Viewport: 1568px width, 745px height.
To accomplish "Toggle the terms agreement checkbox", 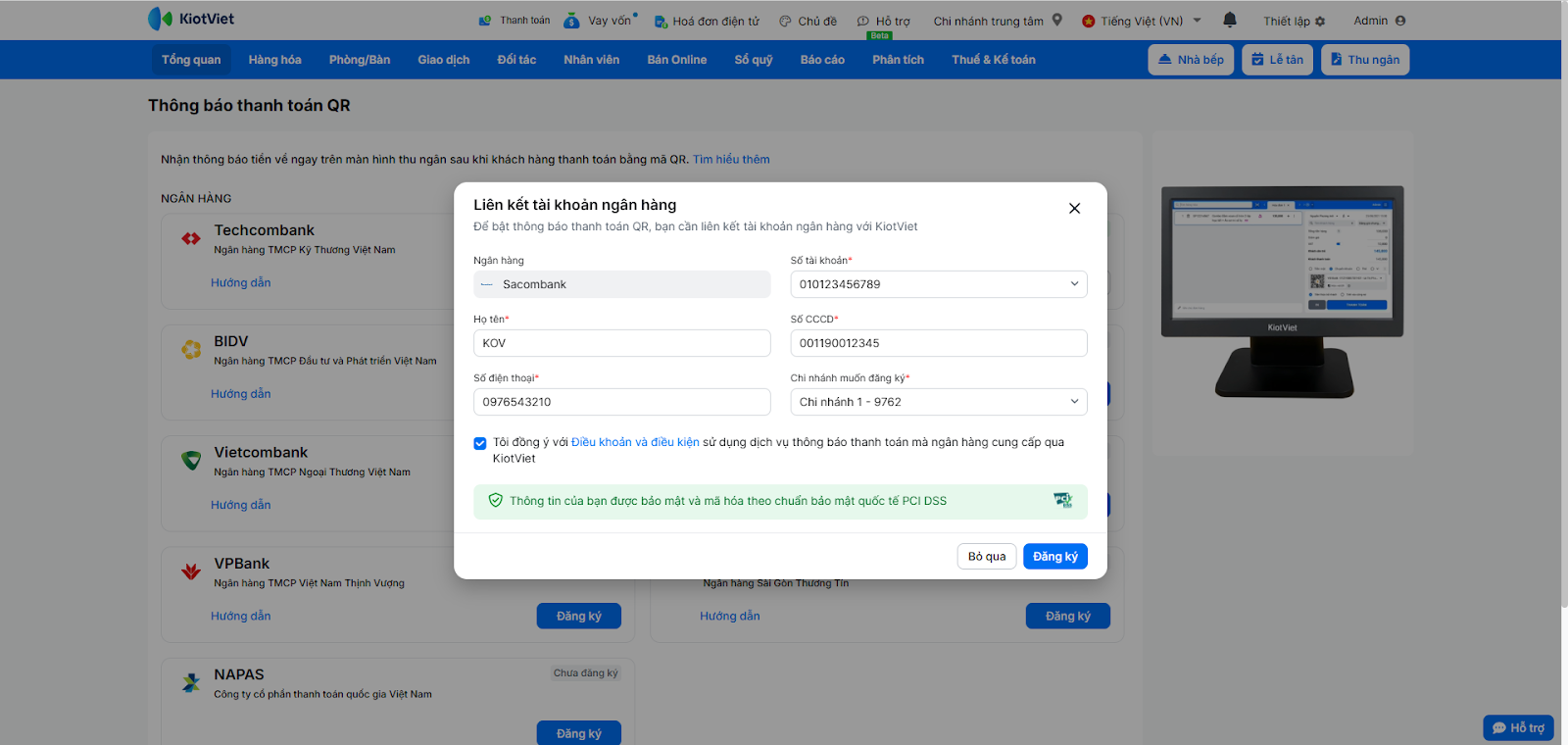I will [x=480, y=443].
